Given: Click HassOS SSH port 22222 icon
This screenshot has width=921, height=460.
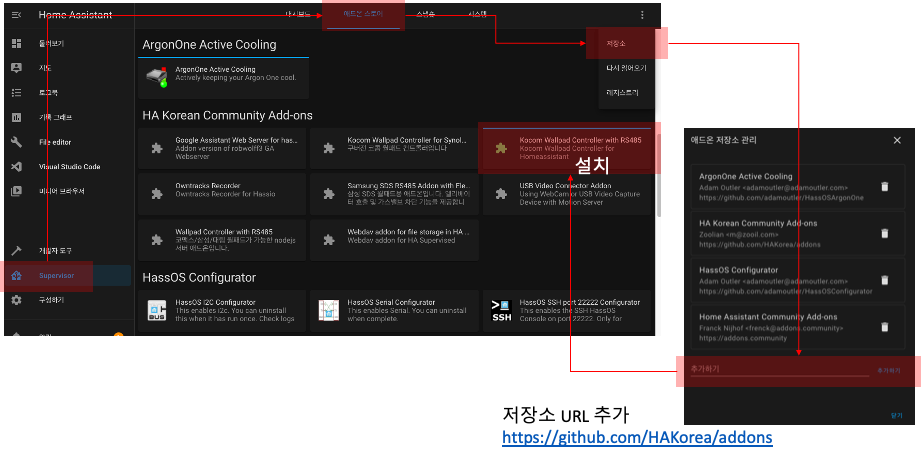Looking at the screenshot, I should 501,311.
